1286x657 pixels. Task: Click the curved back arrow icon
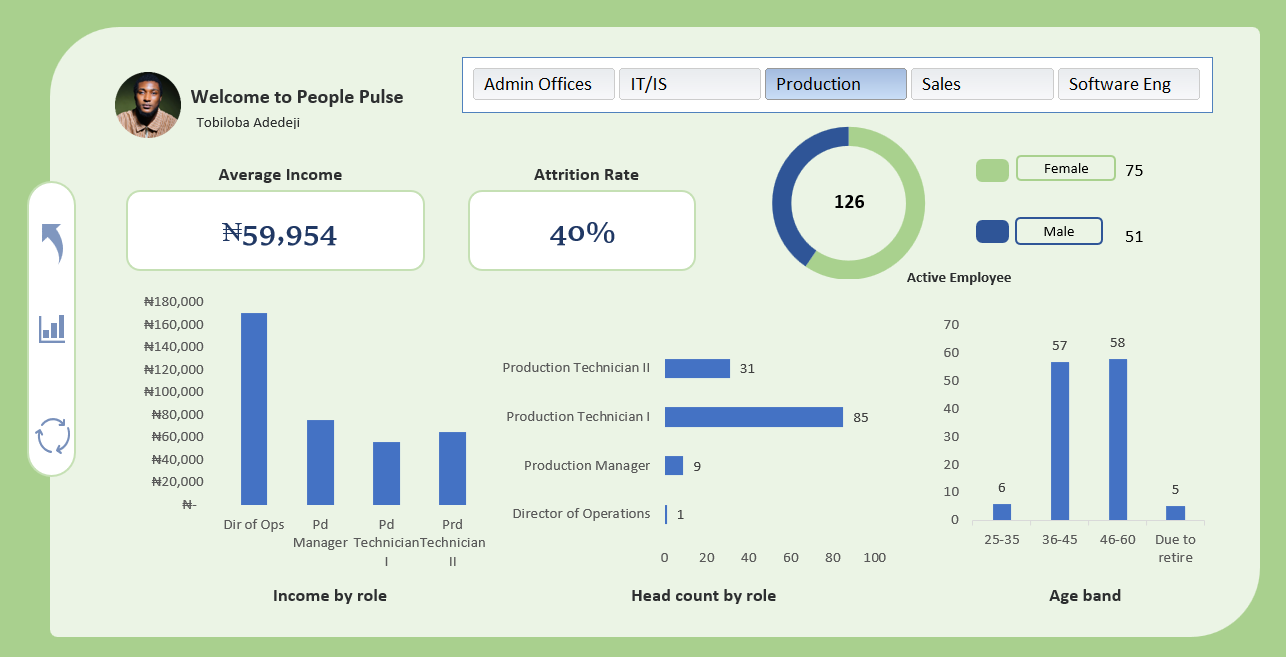(x=52, y=242)
